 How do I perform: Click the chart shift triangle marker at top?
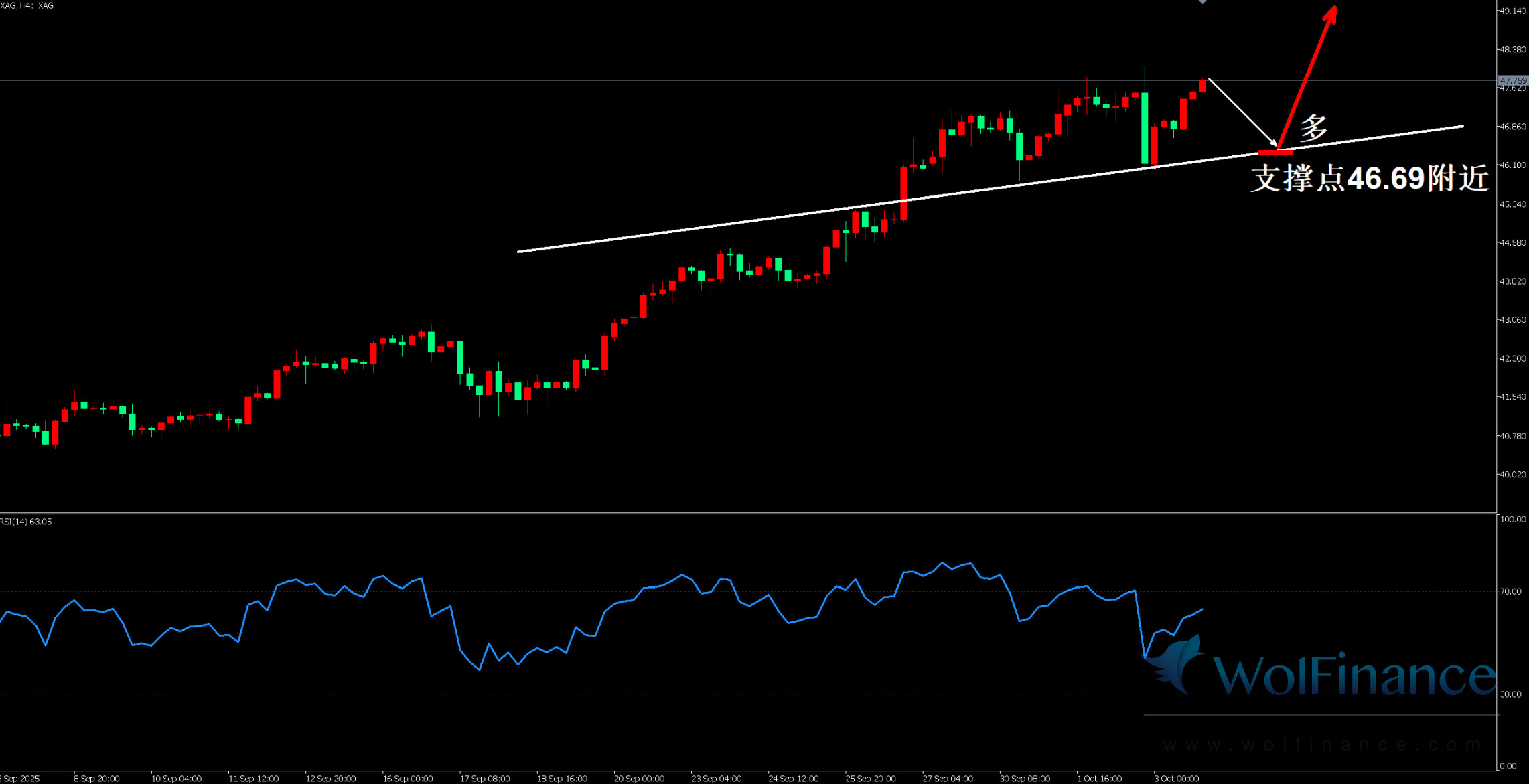[x=1202, y=2]
